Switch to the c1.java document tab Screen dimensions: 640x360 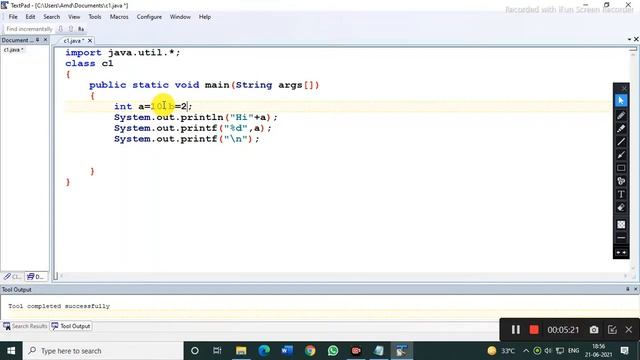click(x=73, y=40)
